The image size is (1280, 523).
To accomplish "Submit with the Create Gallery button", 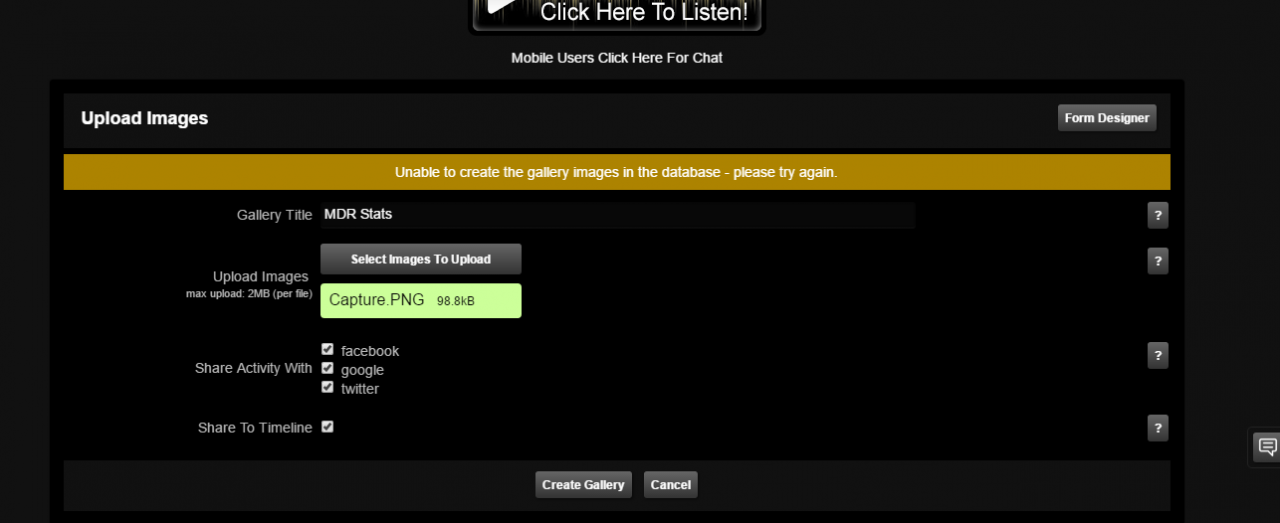I will tap(583, 485).
